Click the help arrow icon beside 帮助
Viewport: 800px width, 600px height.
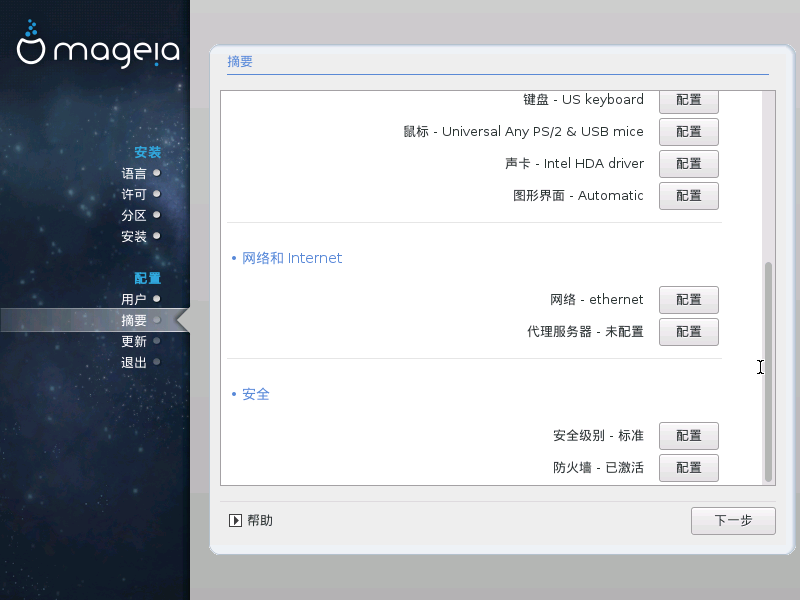tap(235, 520)
